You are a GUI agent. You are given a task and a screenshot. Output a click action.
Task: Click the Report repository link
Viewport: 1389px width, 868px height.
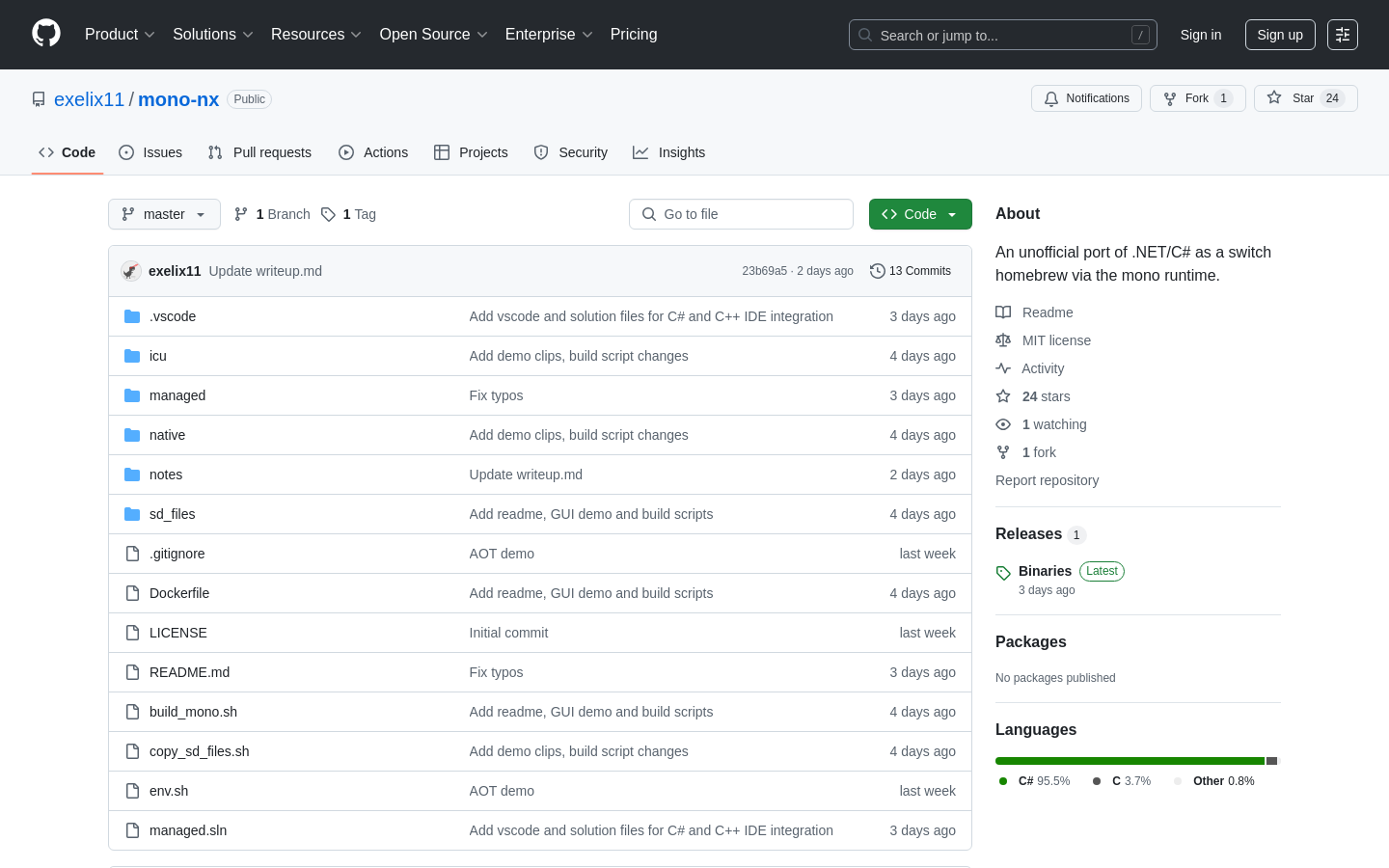[x=1047, y=480]
